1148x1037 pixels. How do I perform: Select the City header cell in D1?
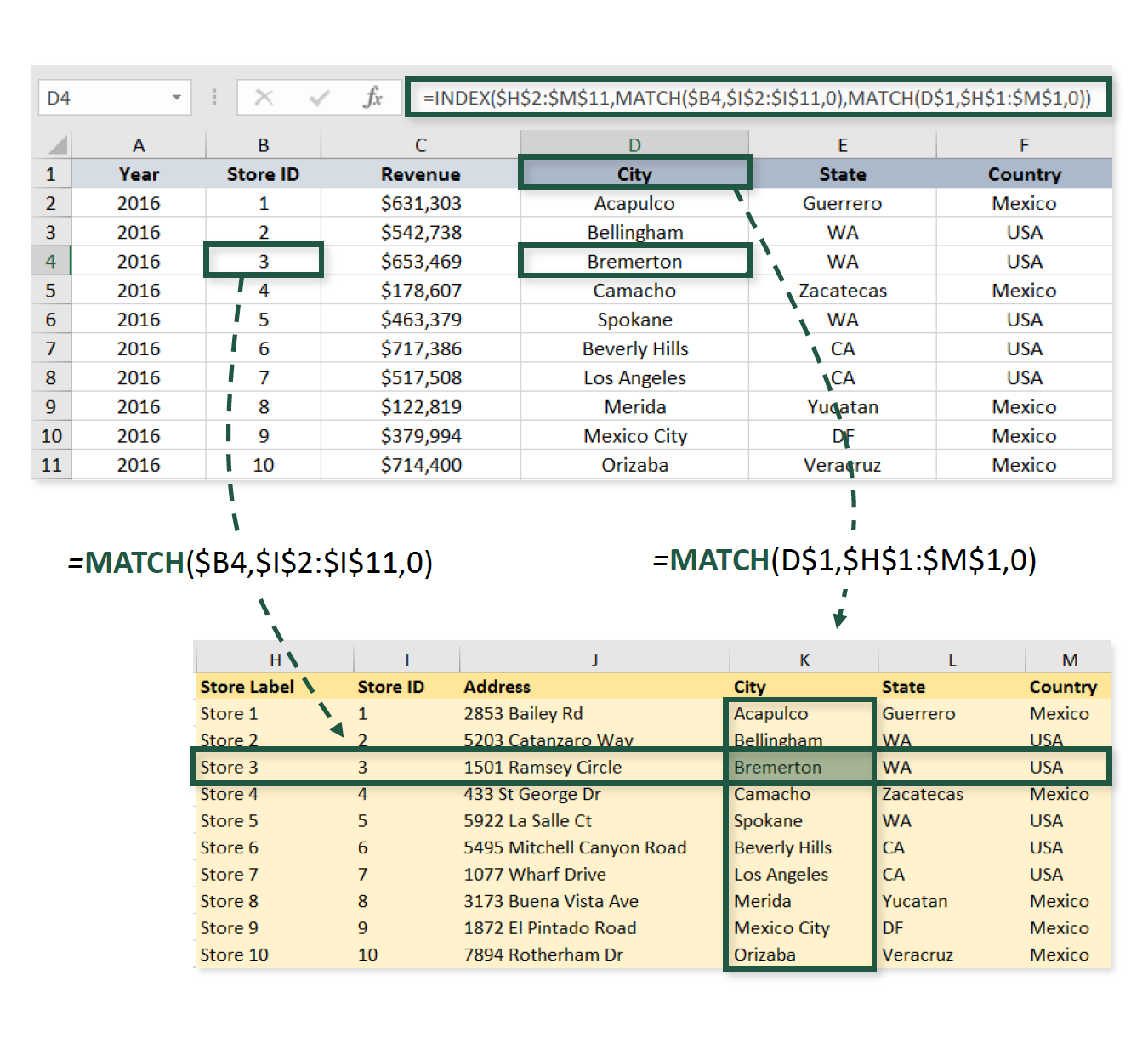[x=634, y=173]
